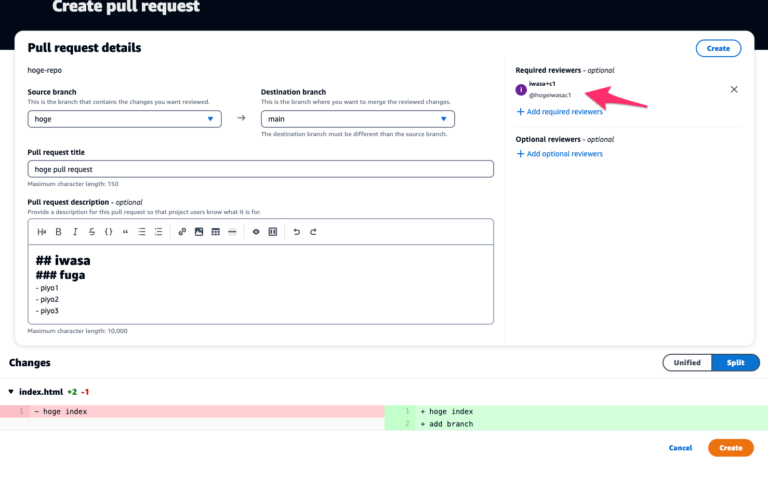Image resolution: width=768 pixels, height=480 pixels.
Task: Insert an image in description
Action: point(199,232)
